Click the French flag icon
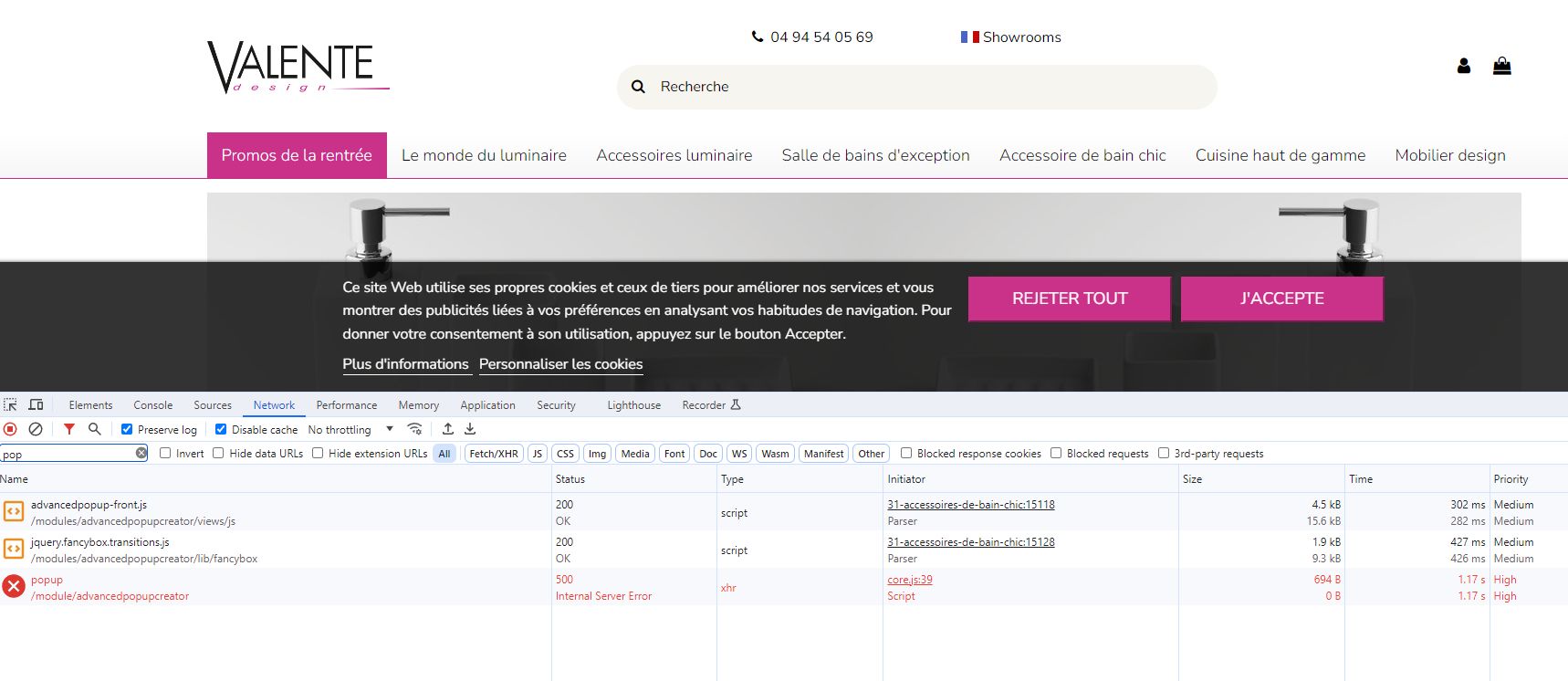 tap(969, 37)
